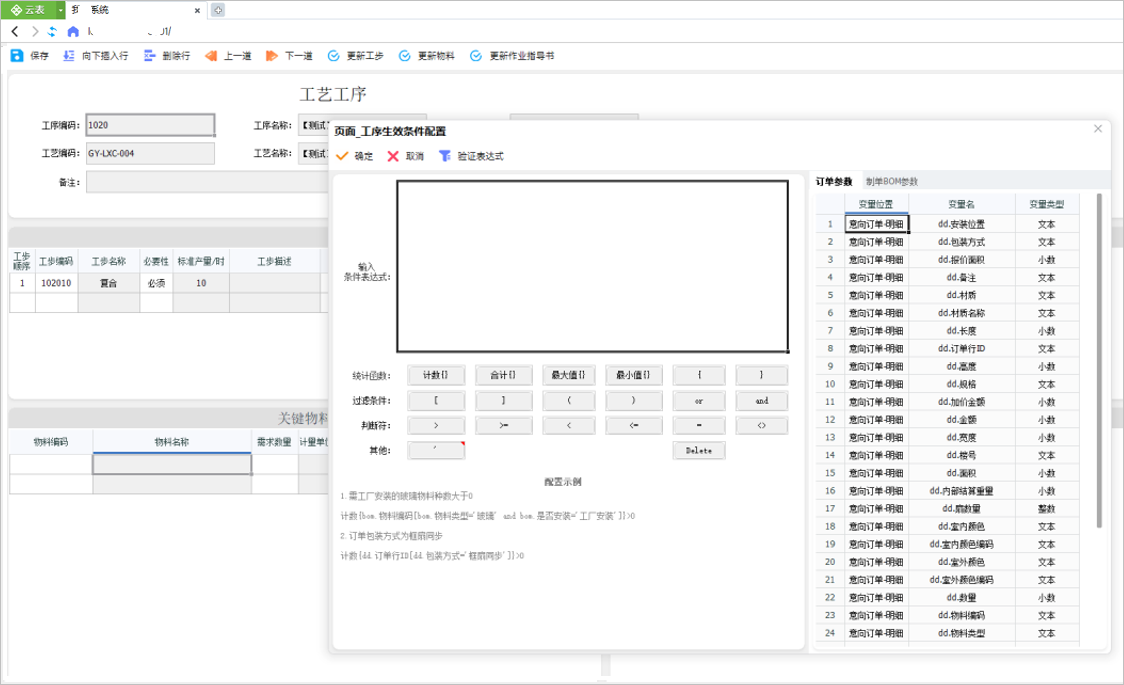Click the blue reload icon

point(52,32)
